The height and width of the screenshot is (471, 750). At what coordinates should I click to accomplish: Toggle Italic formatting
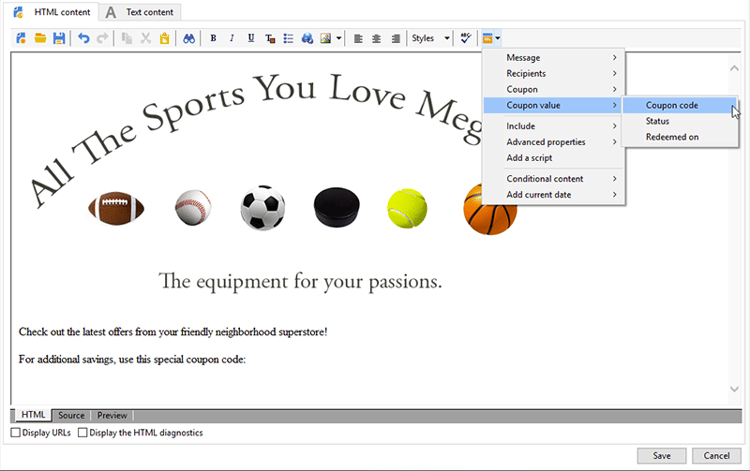pyautogui.click(x=232, y=38)
